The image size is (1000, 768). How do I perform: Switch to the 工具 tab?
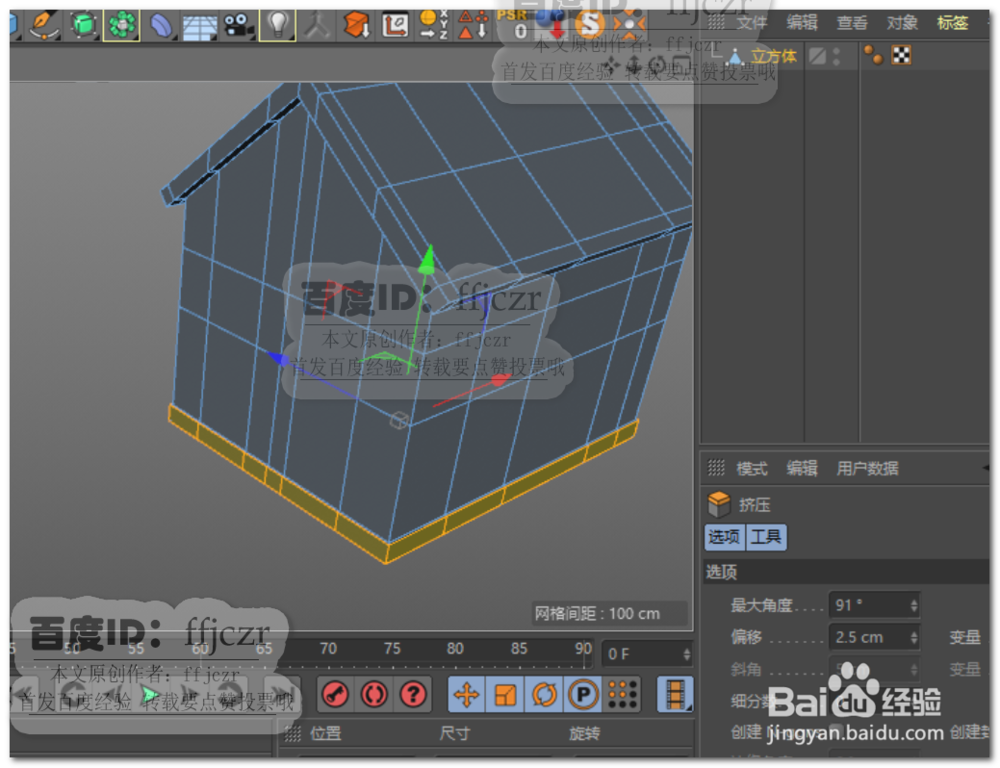(765, 537)
